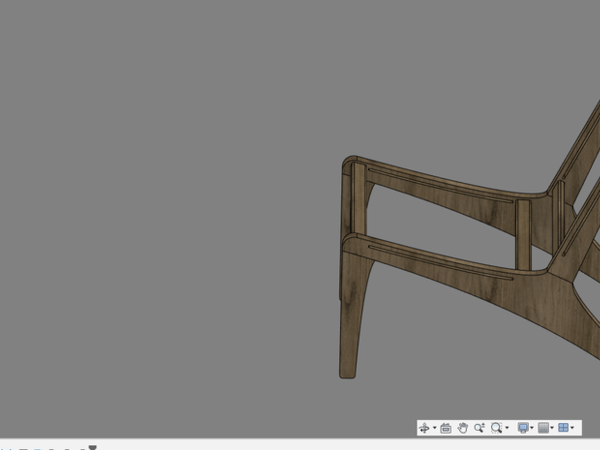Click the Grid and Snaps icon
Screen dimensions: 600x450
543,428
